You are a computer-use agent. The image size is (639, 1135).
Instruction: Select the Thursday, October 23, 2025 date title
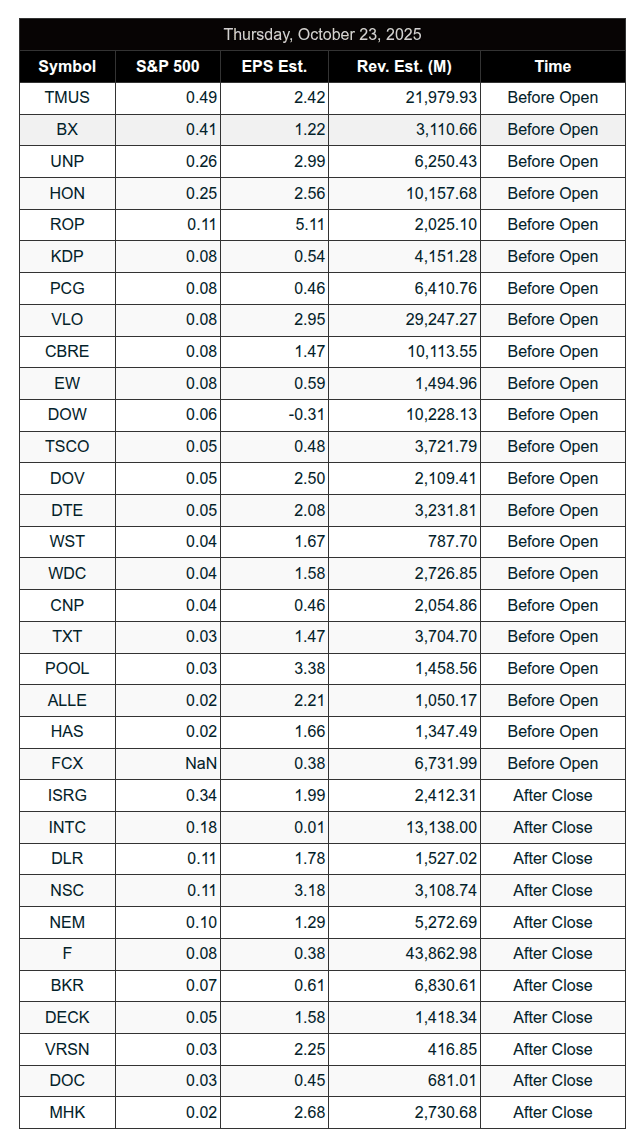(322, 34)
